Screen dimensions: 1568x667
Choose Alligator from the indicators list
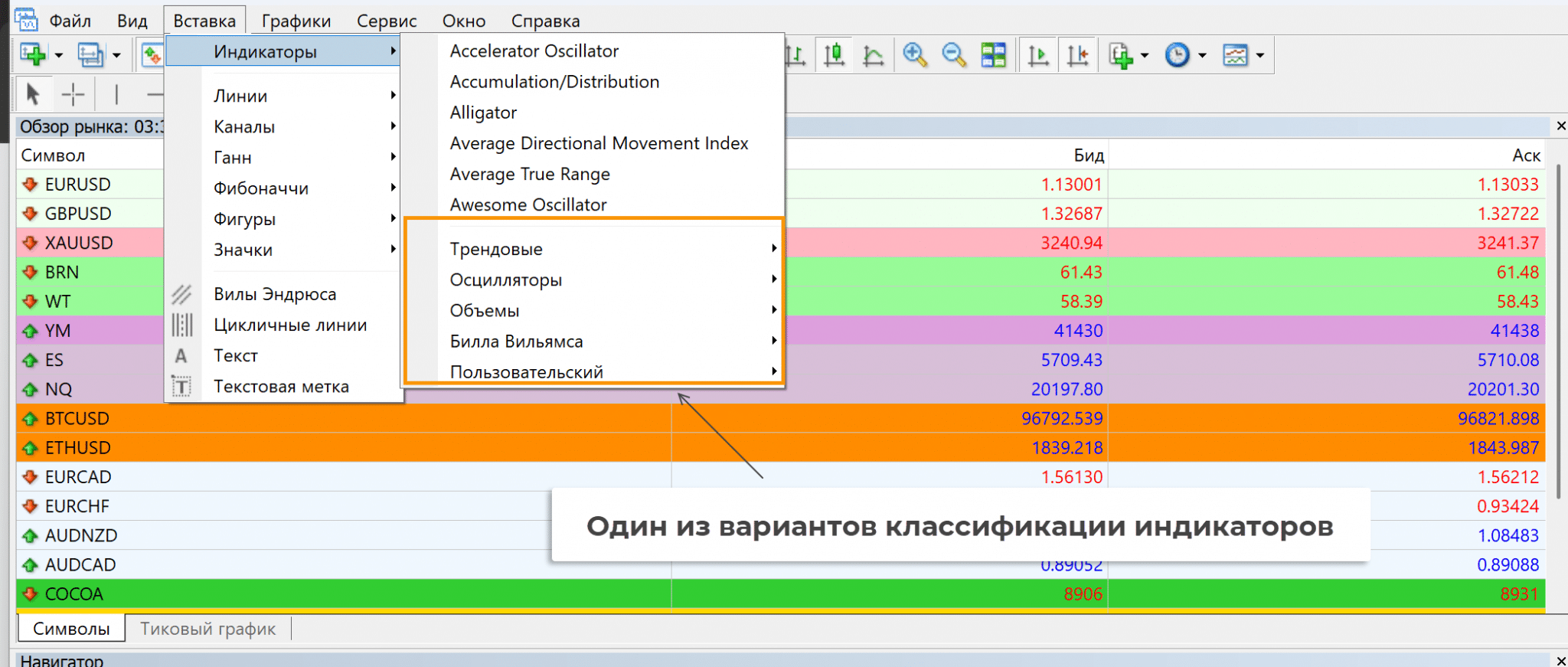click(483, 113)
